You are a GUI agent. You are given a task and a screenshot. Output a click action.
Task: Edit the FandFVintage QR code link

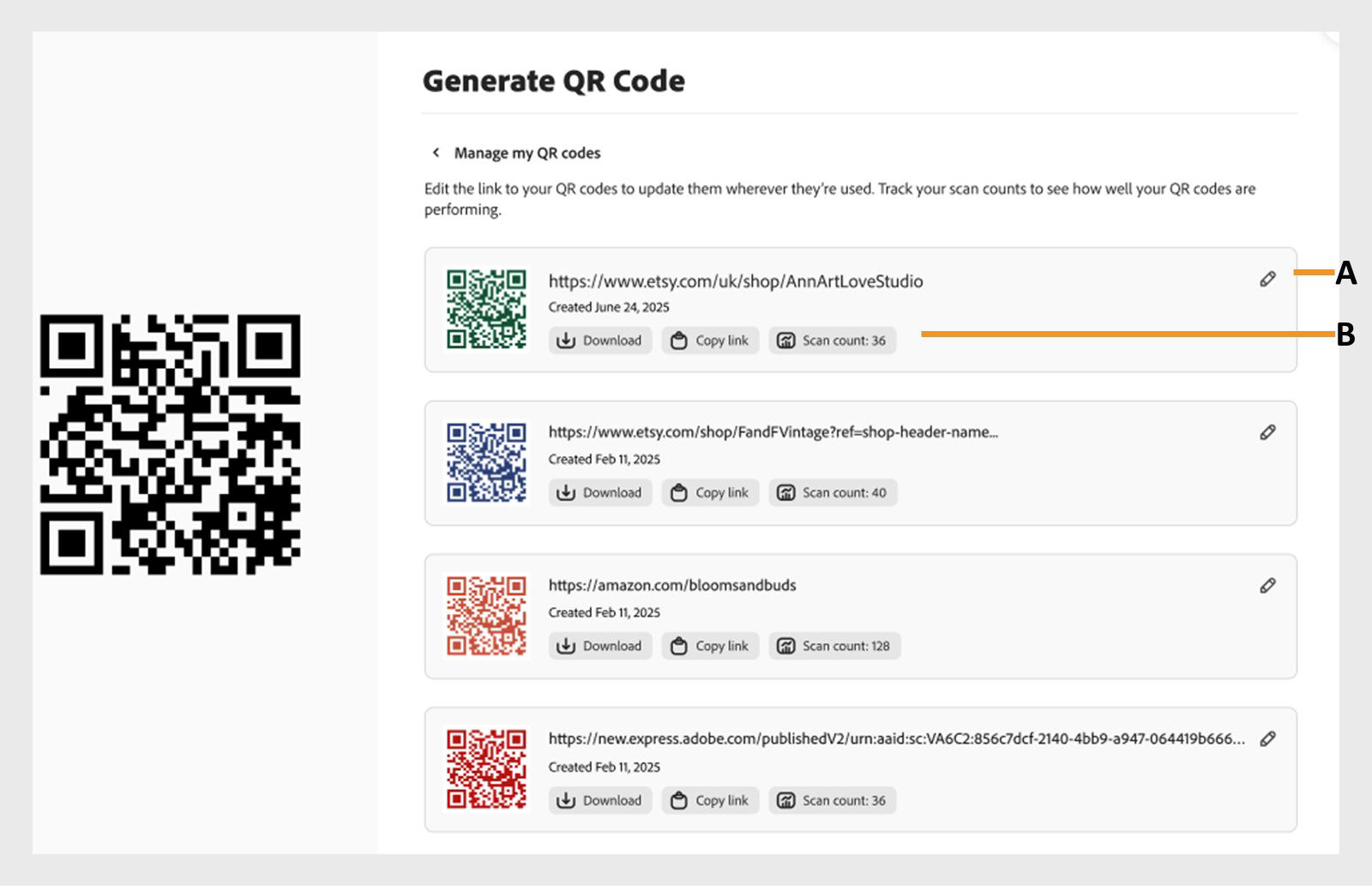(x=1267, y=432)
